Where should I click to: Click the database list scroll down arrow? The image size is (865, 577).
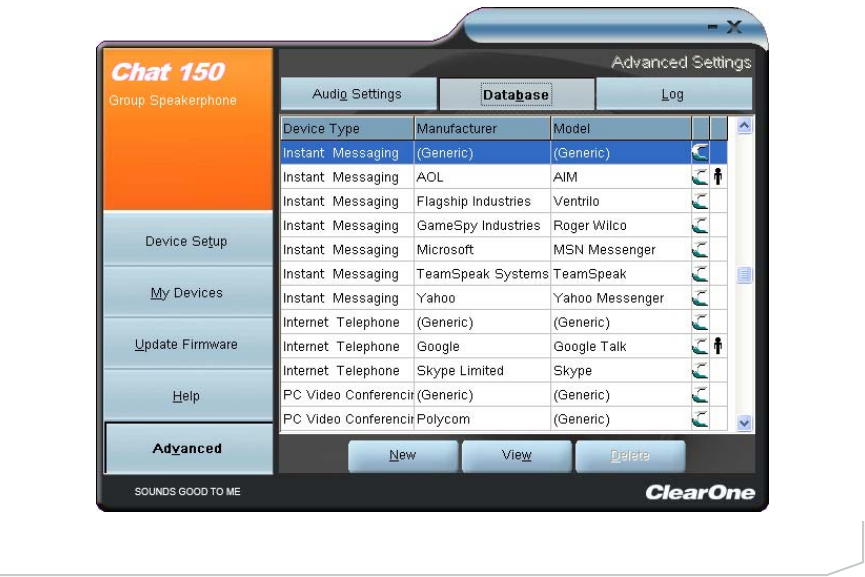pos(744,423)
